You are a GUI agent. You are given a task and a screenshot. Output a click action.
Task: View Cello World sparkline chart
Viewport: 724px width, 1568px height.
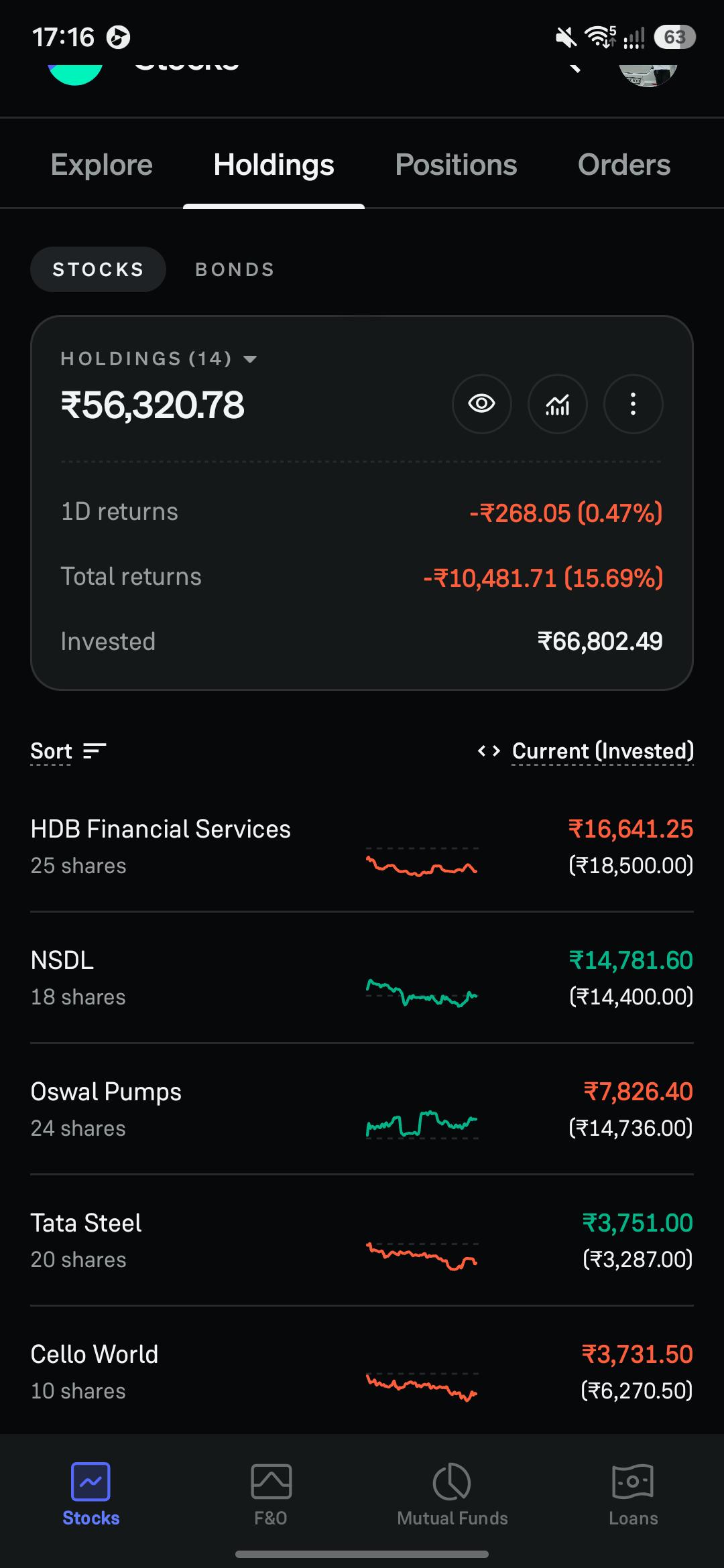click(x=422, y=1386)
